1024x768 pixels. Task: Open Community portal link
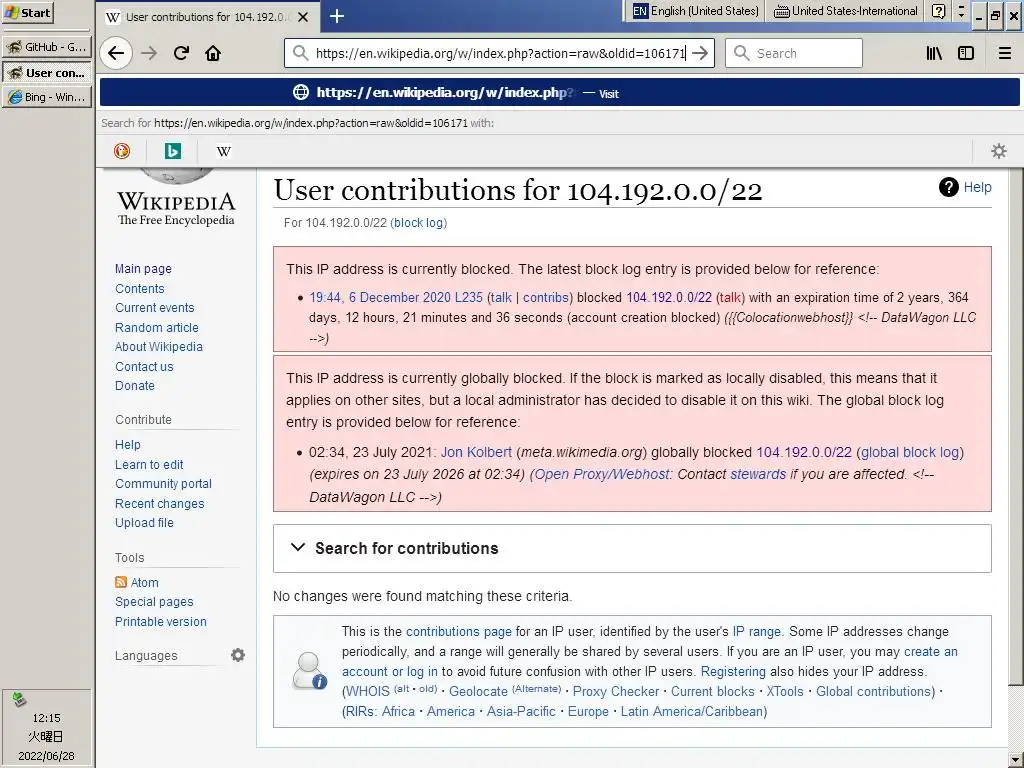click(163, 483)
